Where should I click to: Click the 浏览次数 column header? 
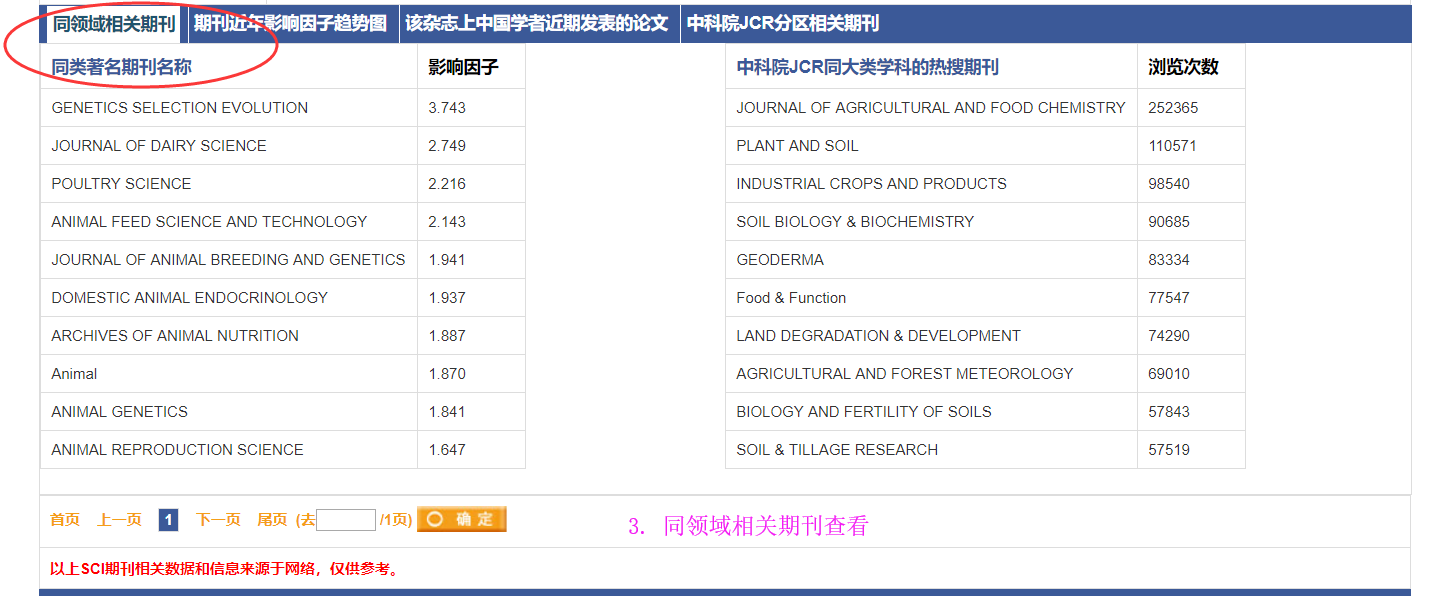coord(1183,67)
